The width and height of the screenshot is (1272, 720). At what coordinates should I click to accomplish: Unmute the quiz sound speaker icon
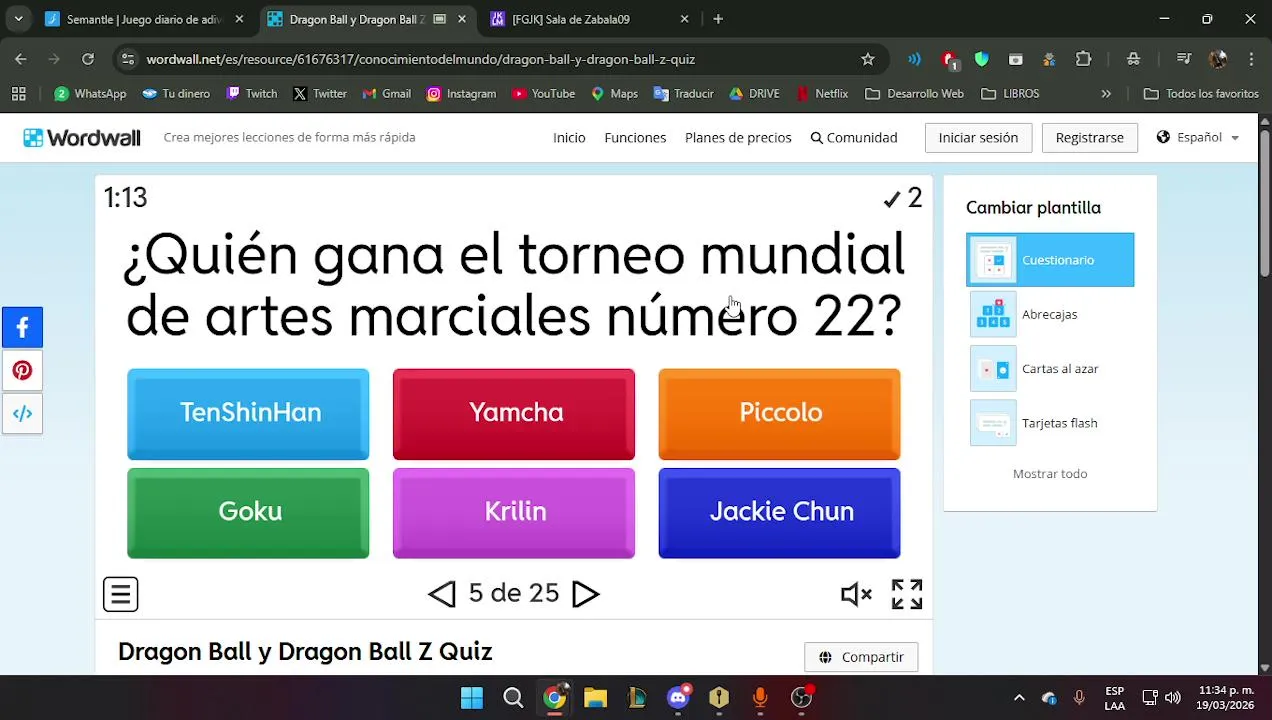(856, 594)
